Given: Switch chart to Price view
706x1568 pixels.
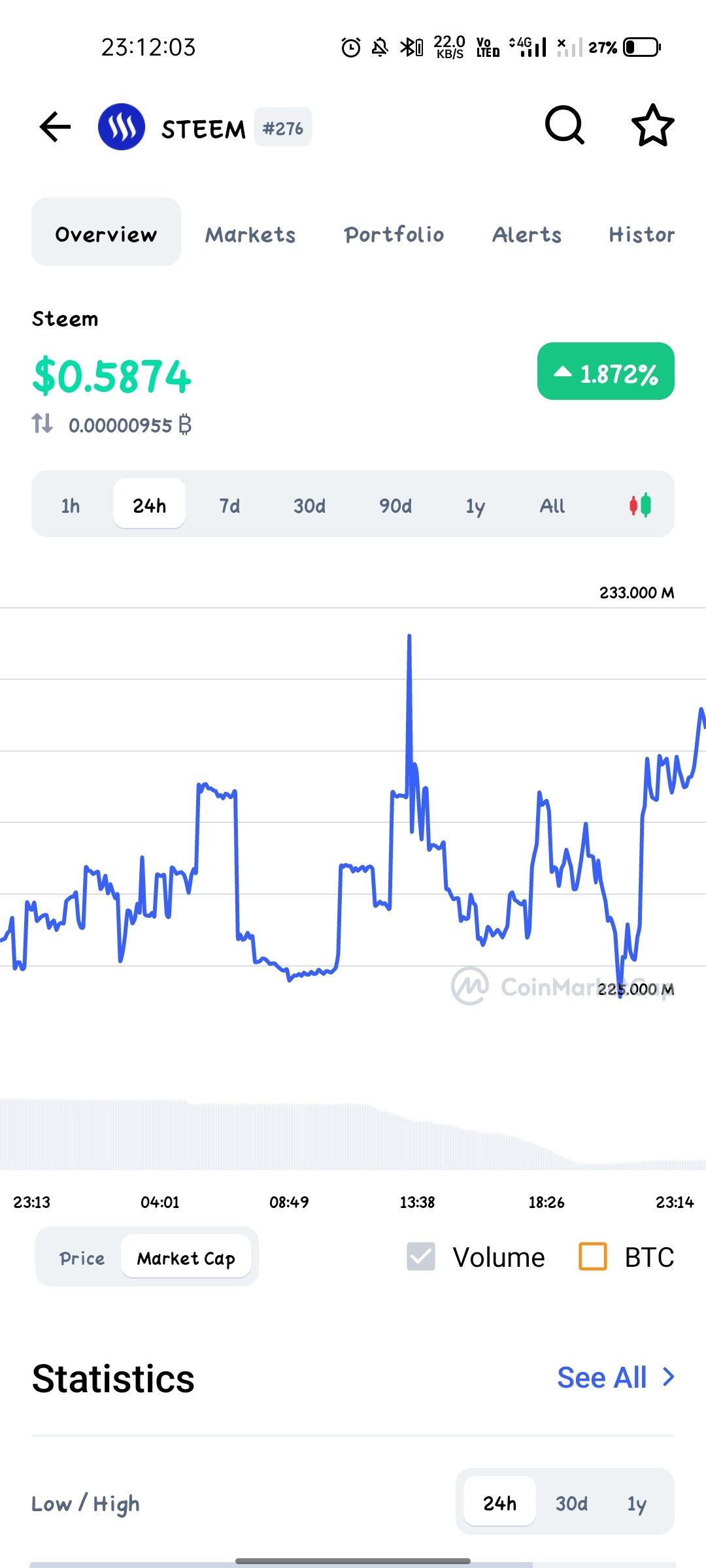Looking at the screenshot, I should coord(82,1258).
